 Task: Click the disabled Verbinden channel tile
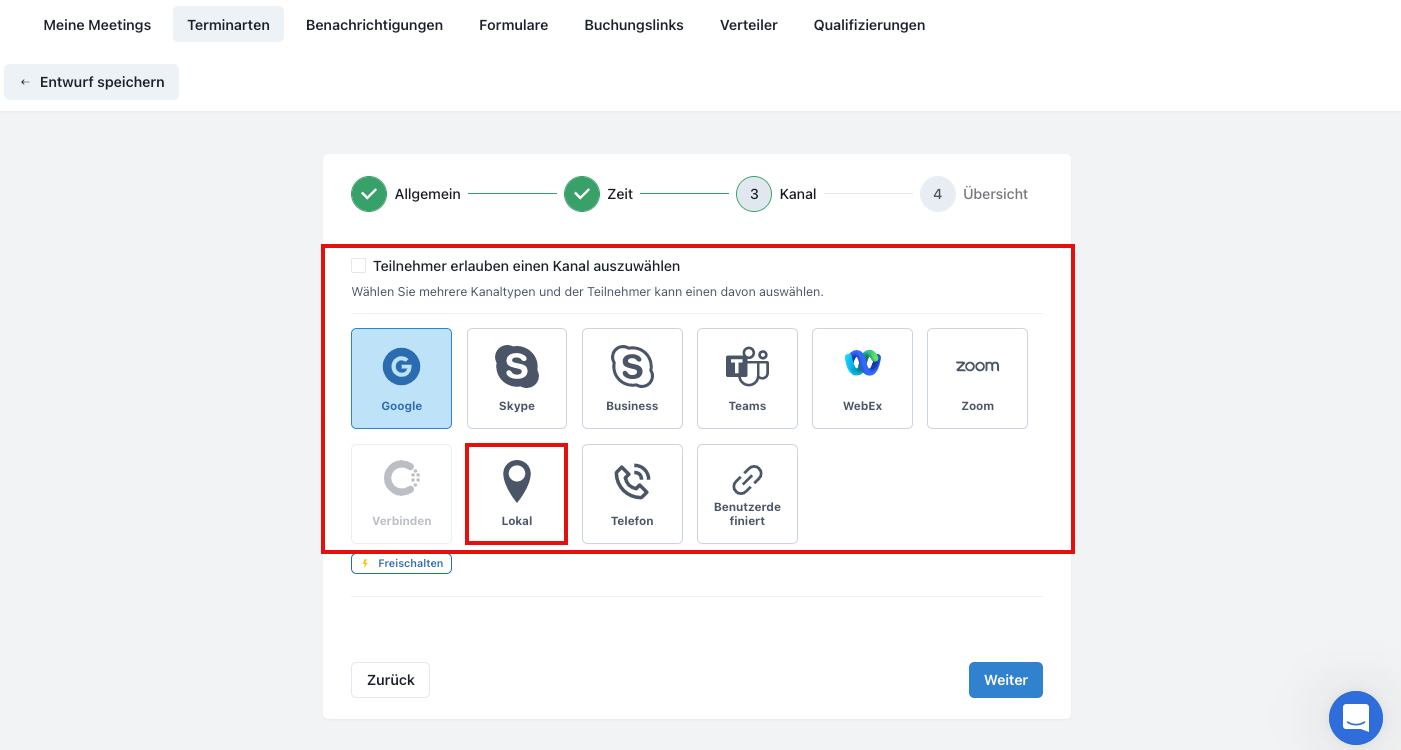click(401, 493)
